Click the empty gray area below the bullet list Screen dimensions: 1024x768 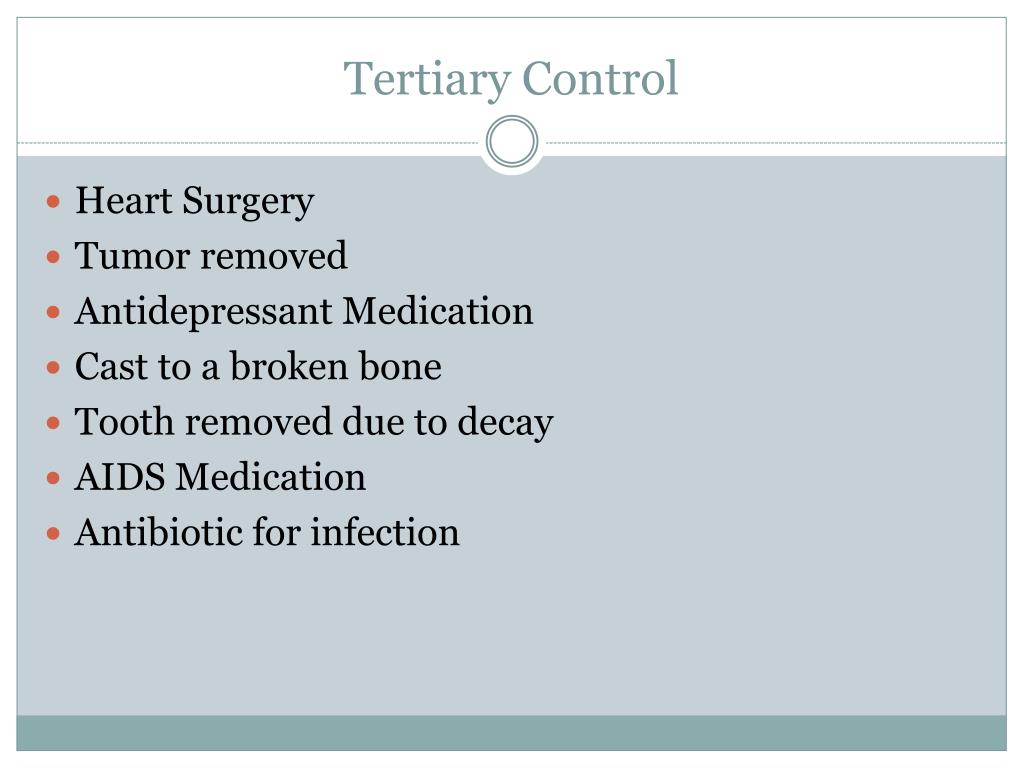point(511,633)
